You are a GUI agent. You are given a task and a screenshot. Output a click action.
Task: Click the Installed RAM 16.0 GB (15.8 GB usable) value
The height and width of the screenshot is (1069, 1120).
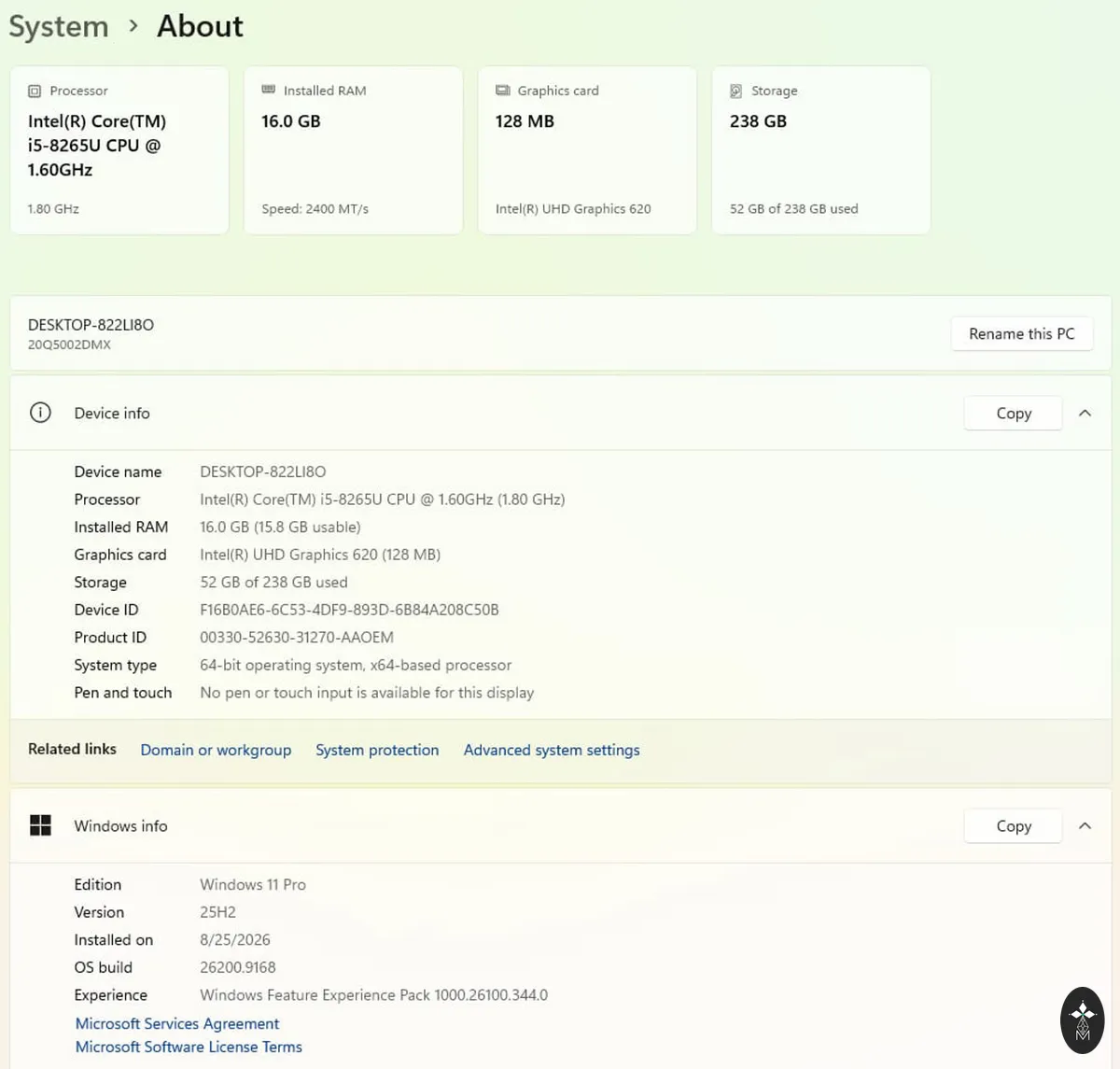280,527
